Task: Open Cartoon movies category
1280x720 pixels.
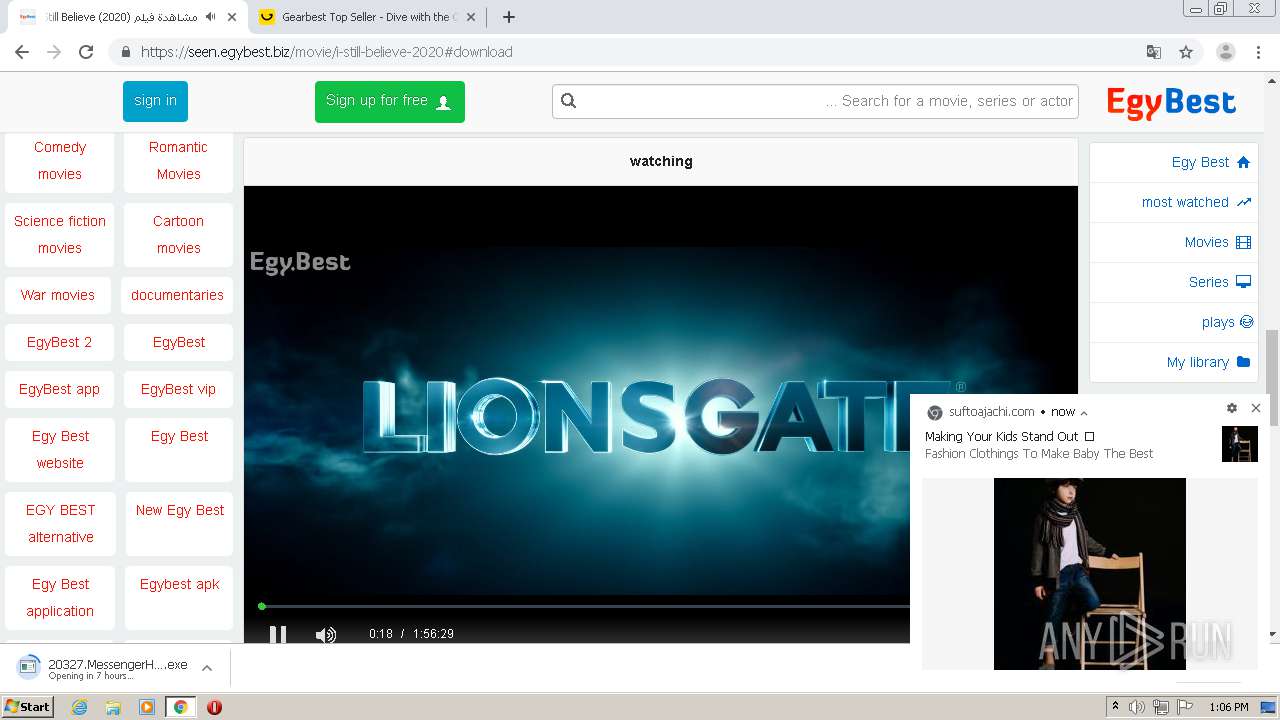Action: click(x=179, y=234)
